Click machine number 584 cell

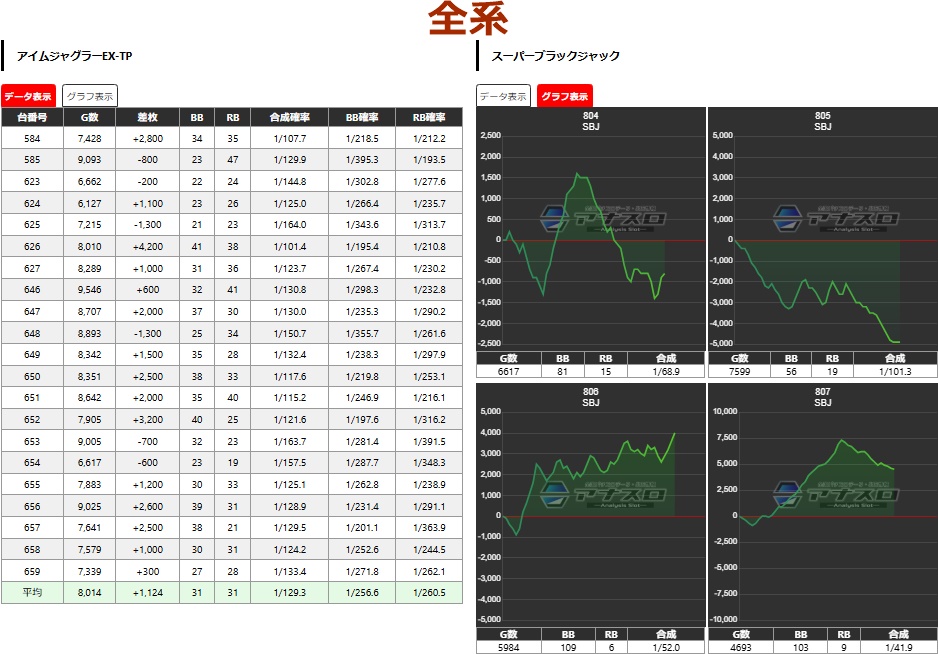coord(32,138)
